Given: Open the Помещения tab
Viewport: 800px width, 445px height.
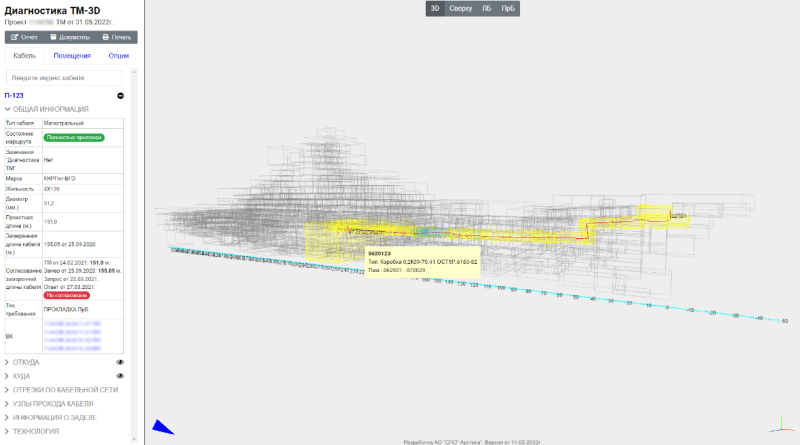Looking at the screenshot, I should coord(71,56).
